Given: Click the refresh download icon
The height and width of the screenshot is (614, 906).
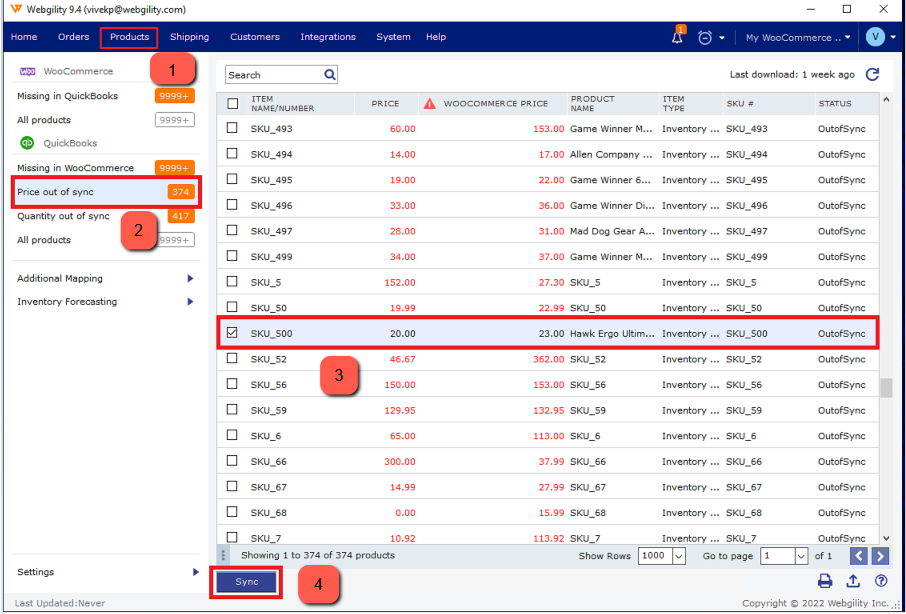Looking at the screenshot, I should (872, 75).
